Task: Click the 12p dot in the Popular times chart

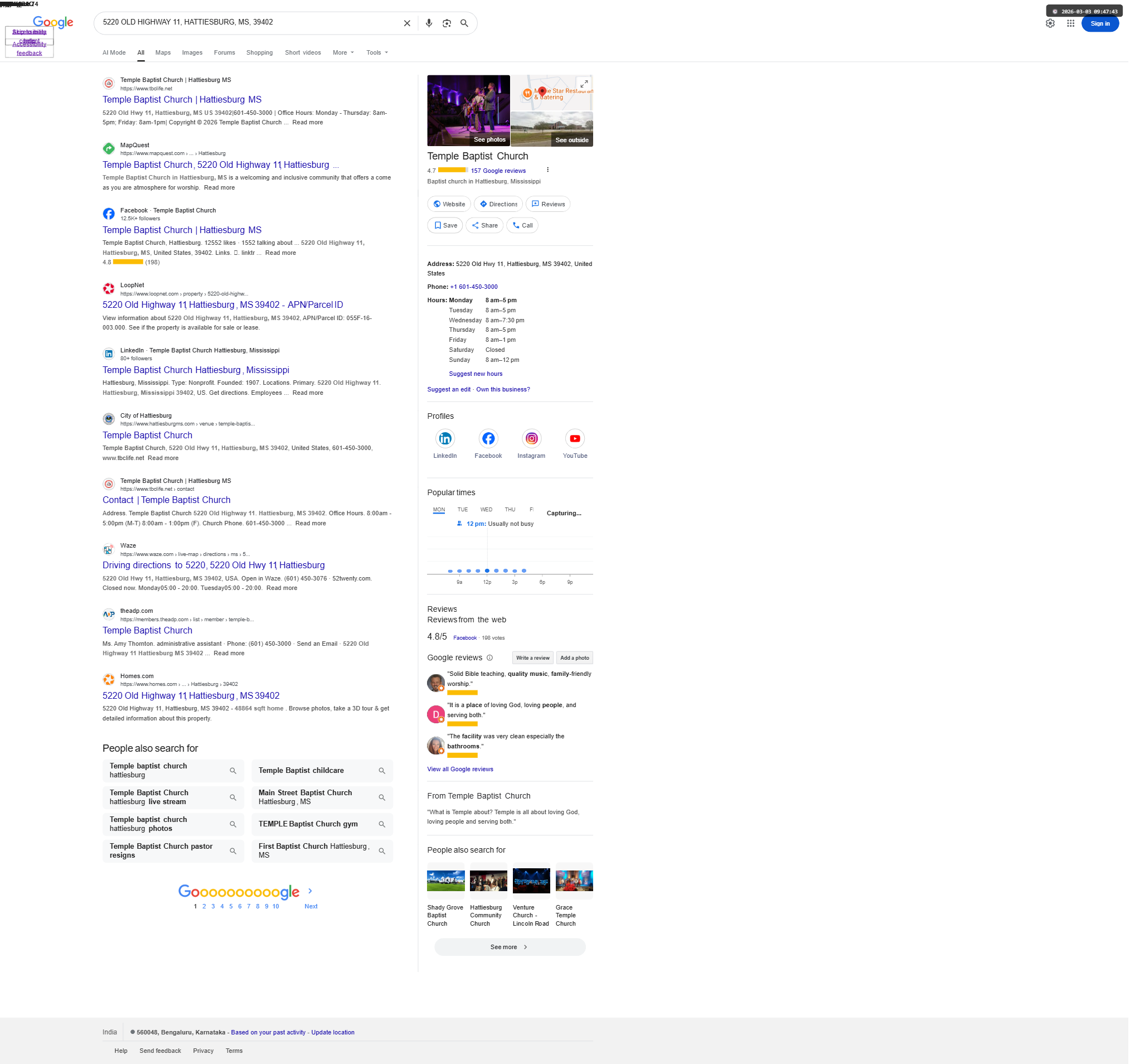Action: pos(490,574)
